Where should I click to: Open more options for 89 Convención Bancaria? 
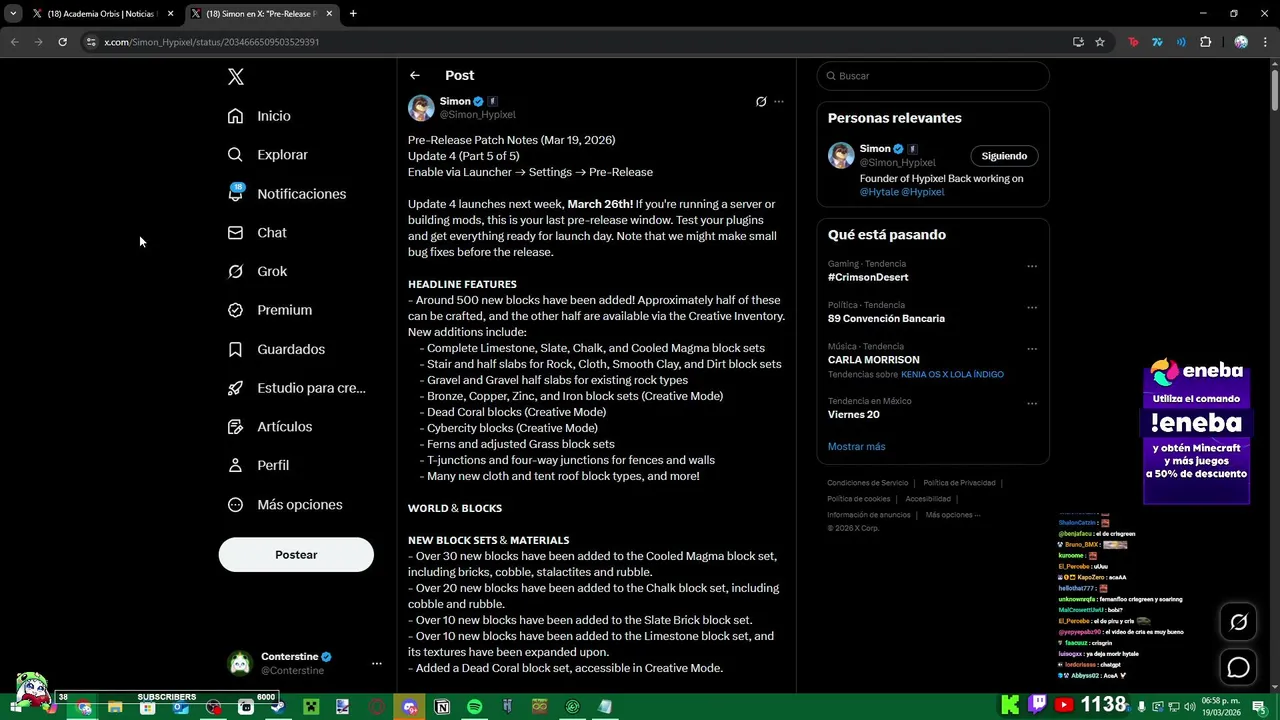tap(1032, 308)
